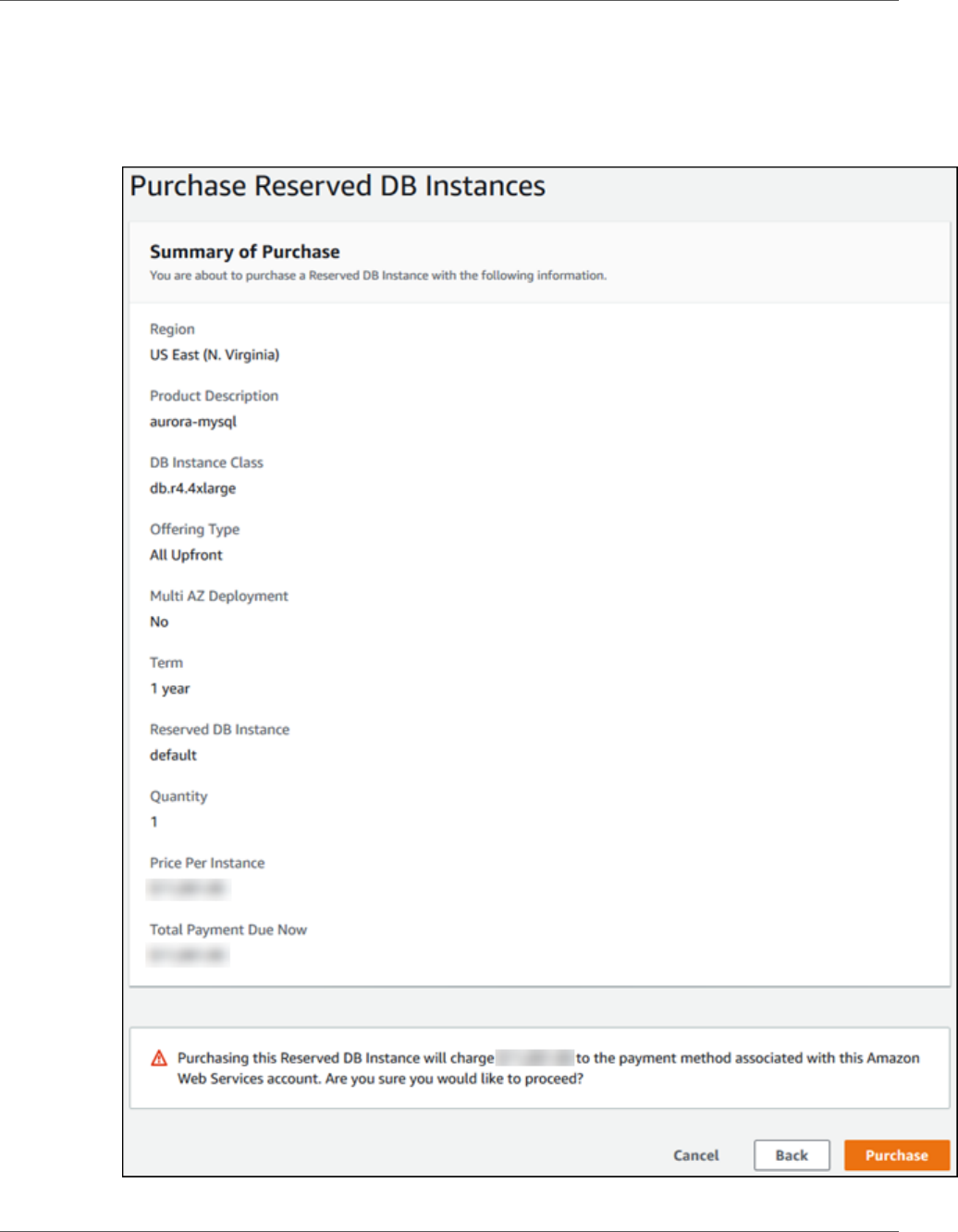Viewport: 958px width, 1232px height.
Task: Click the Offering Type label
Action: [x=194, y=529]
